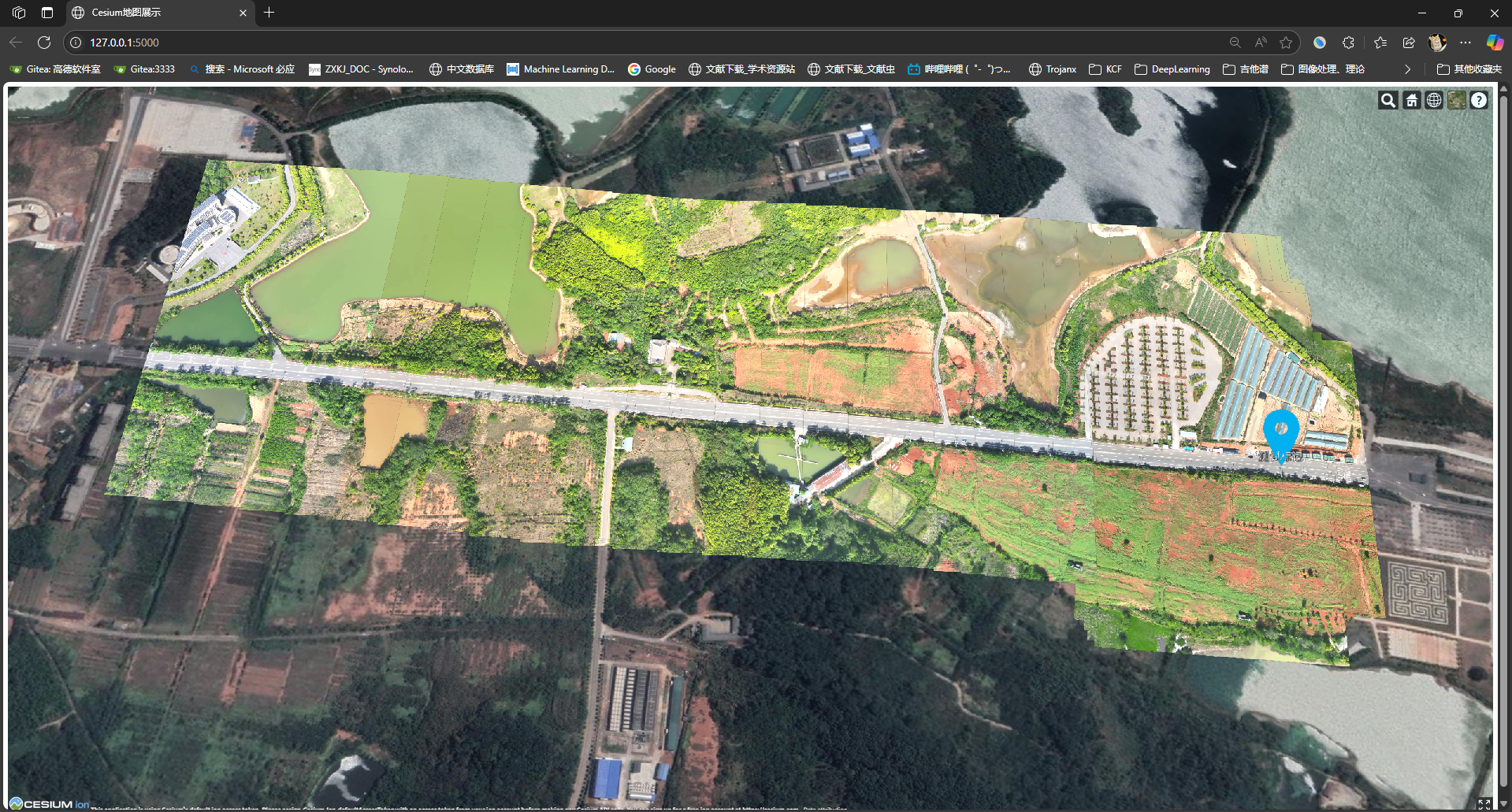
Task: Open a new browser tab
Action: [269, 13]
